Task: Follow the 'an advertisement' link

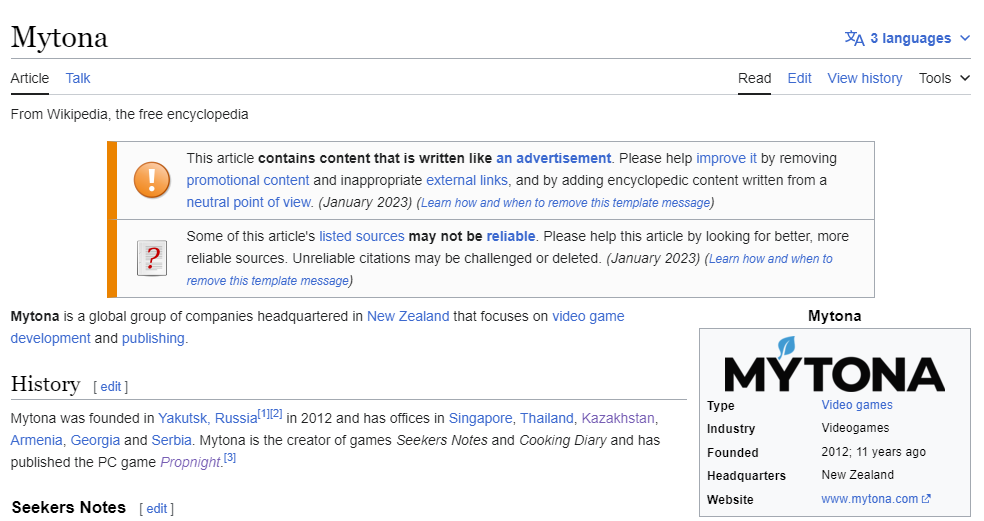Action: (x=553, y=158)
